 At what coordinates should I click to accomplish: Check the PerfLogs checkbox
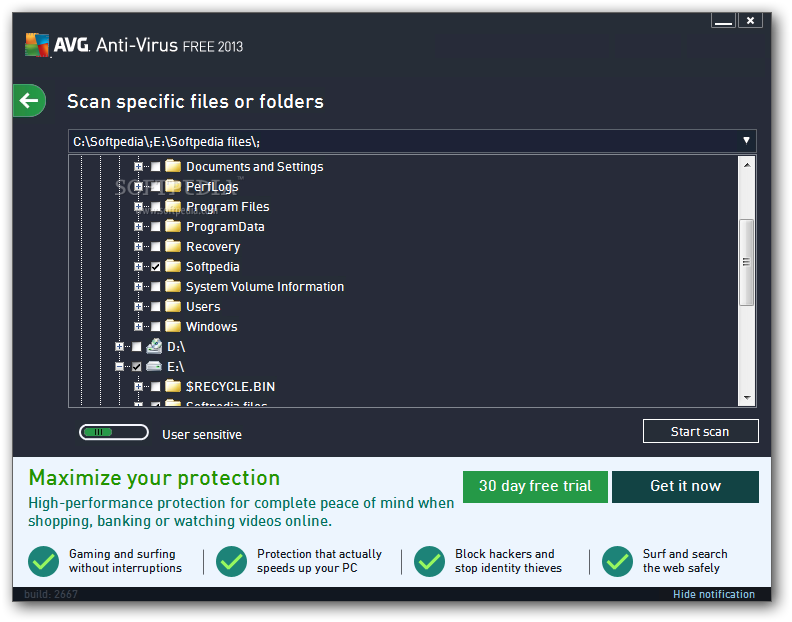click(x=156, y=186)
